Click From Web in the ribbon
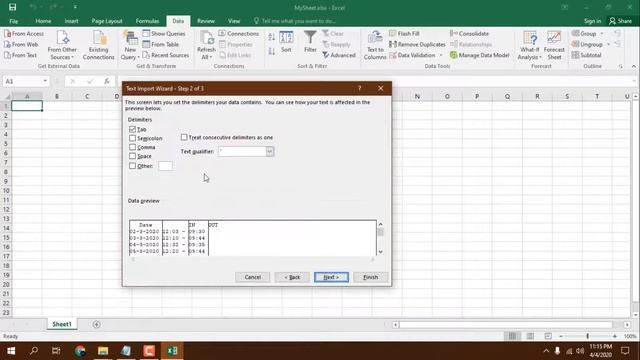 (21, 44)
